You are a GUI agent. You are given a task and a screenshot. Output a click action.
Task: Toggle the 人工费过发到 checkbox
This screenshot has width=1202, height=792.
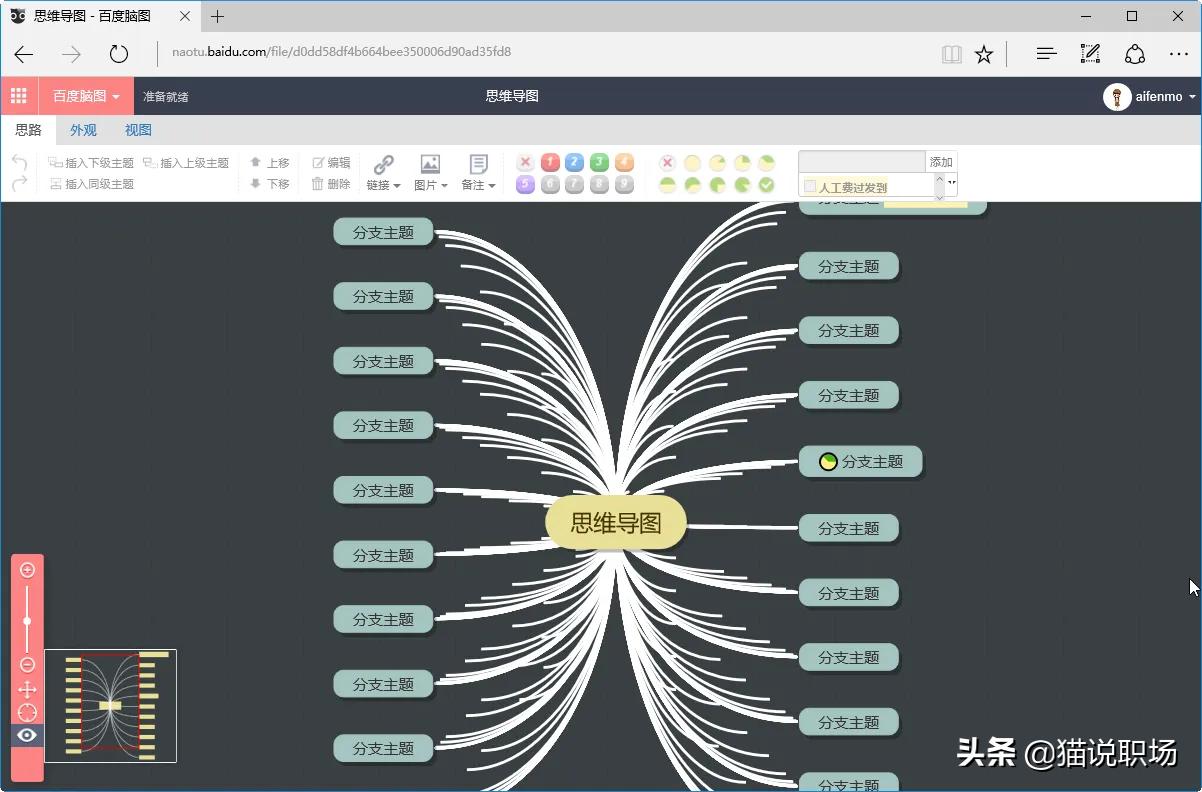click(x=810, y=185)
